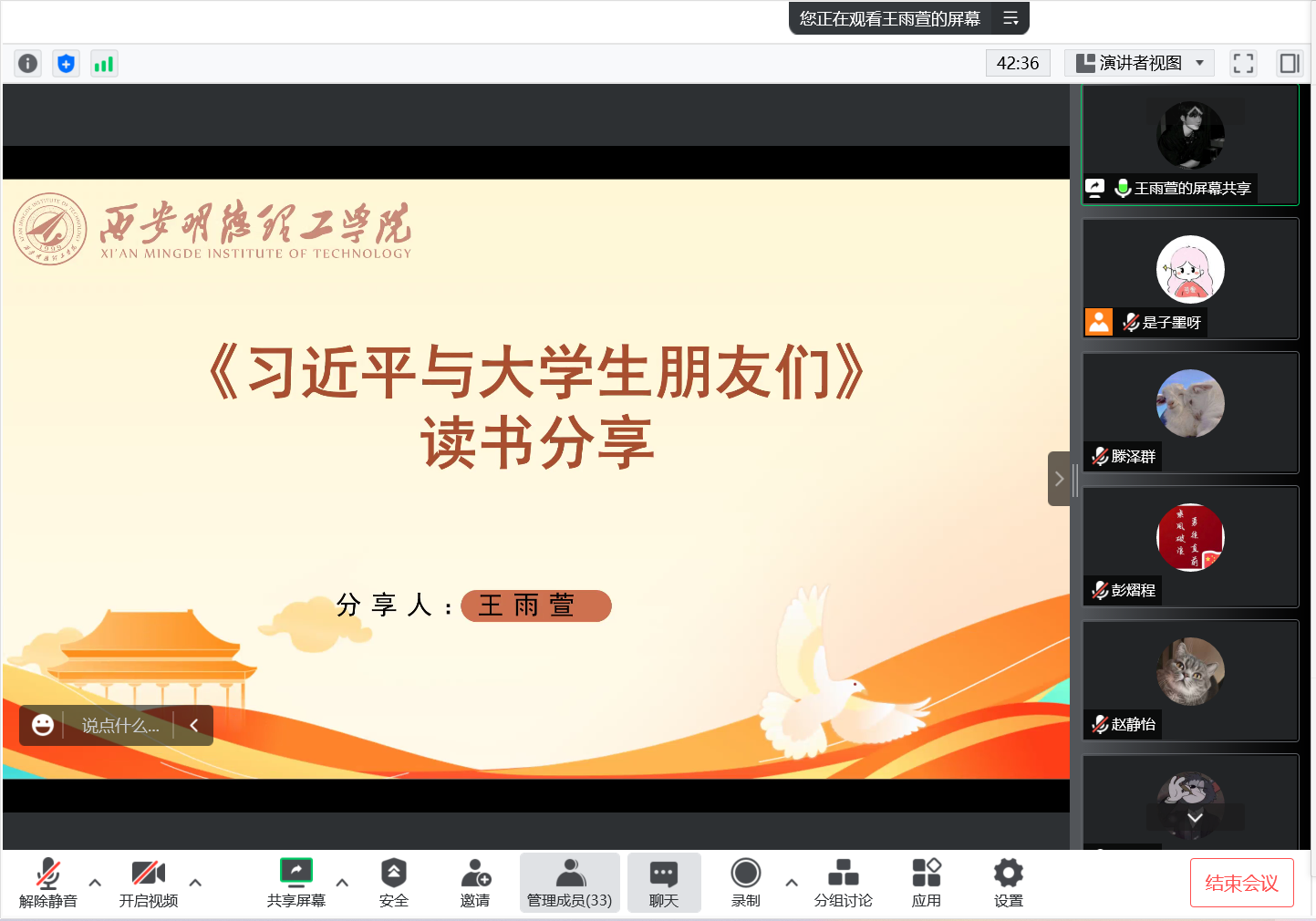Expand audio options arrow beside mute
The image size is (1316, 921).
point(95,883)
